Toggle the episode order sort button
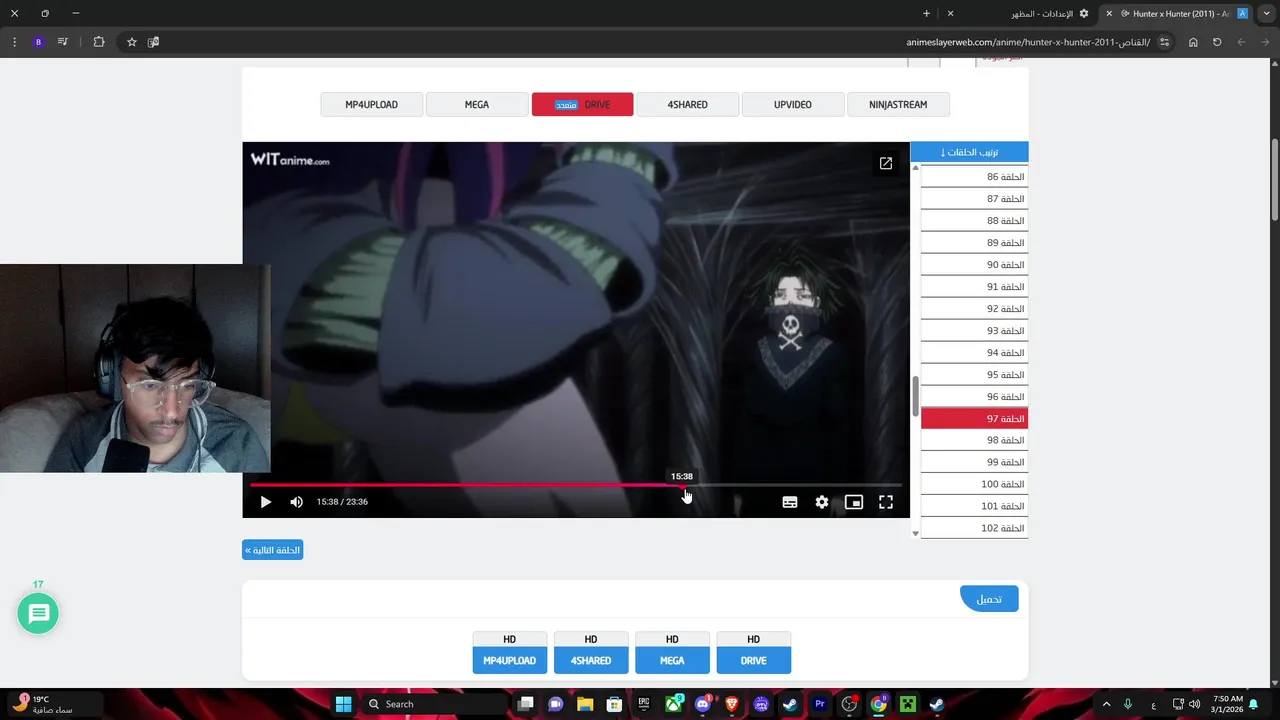 click(969, 152)
